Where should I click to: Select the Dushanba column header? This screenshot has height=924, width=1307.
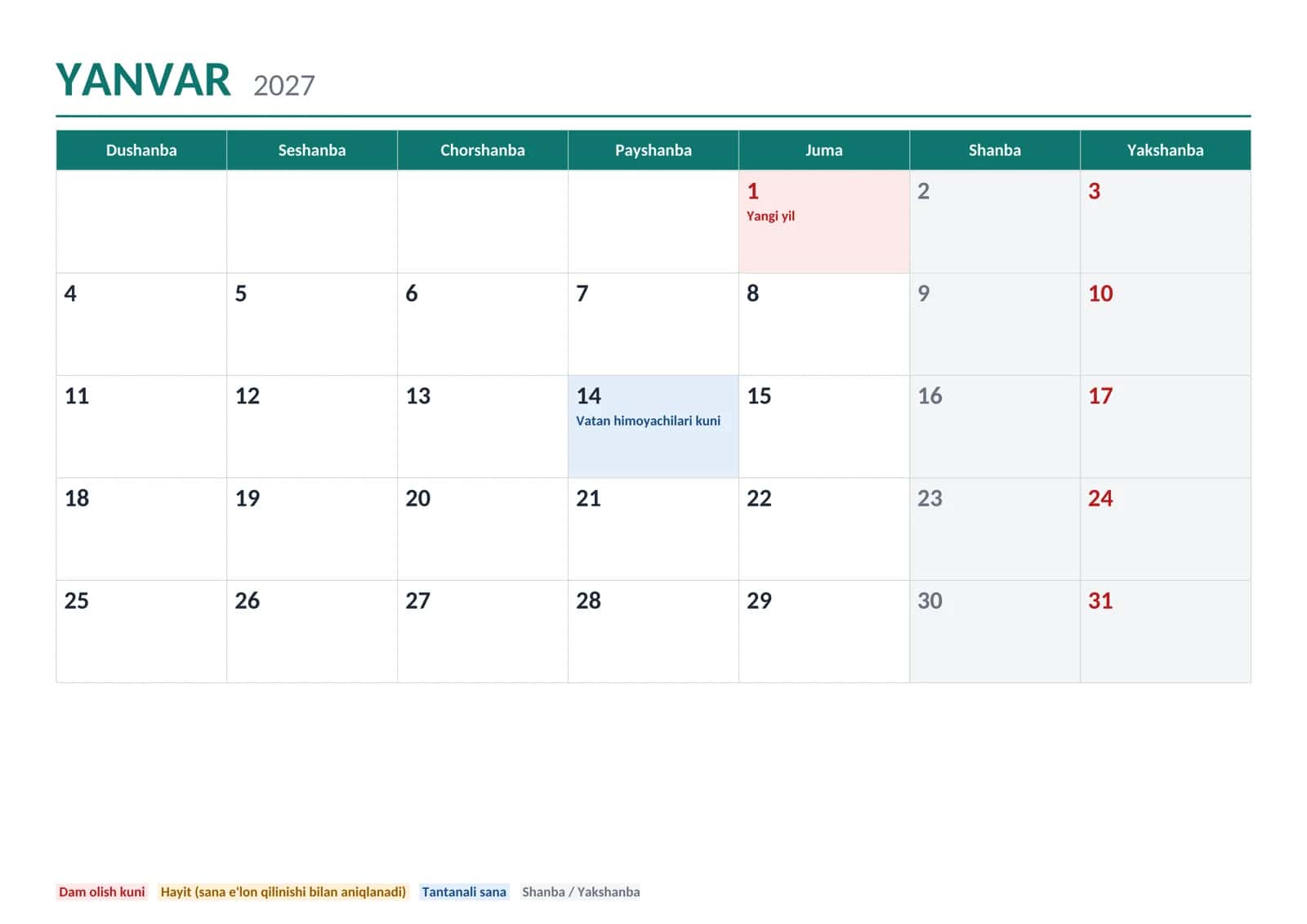pyautogui.click(x=141, y=150)
